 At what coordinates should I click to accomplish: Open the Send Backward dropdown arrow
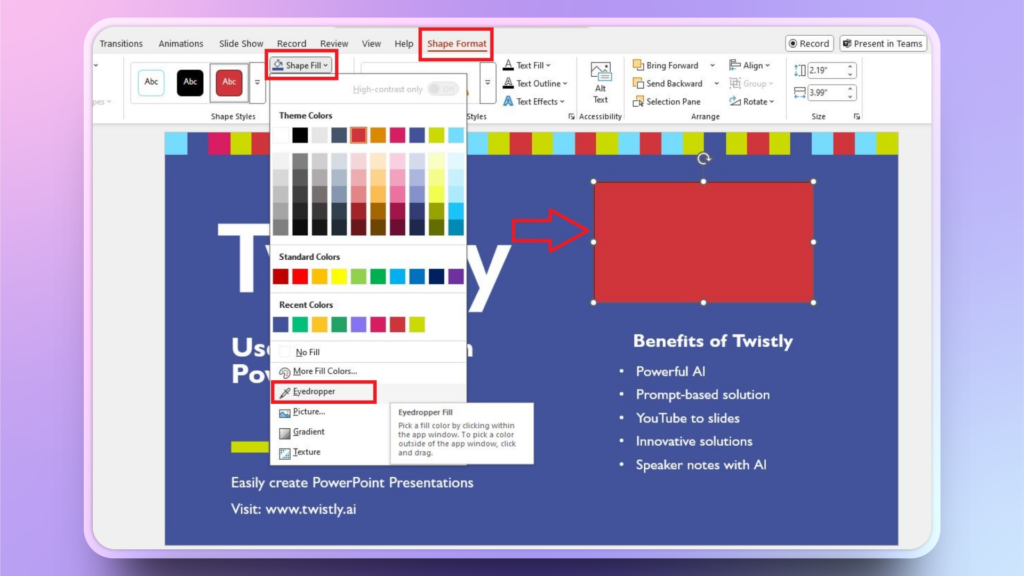point(716,84)
